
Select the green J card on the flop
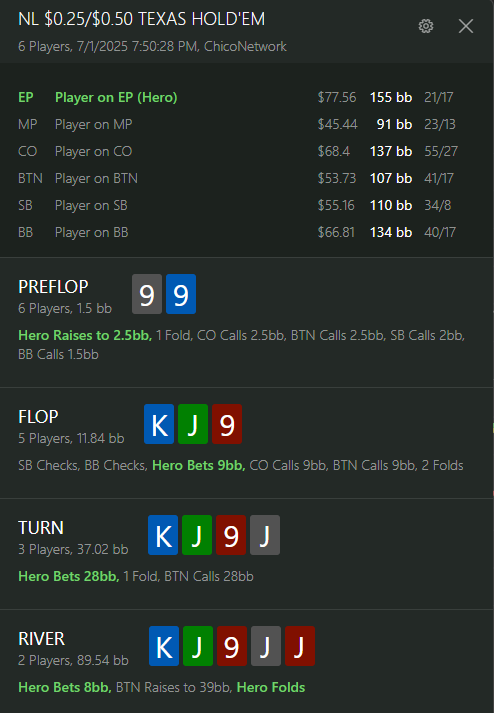(193, 424)
